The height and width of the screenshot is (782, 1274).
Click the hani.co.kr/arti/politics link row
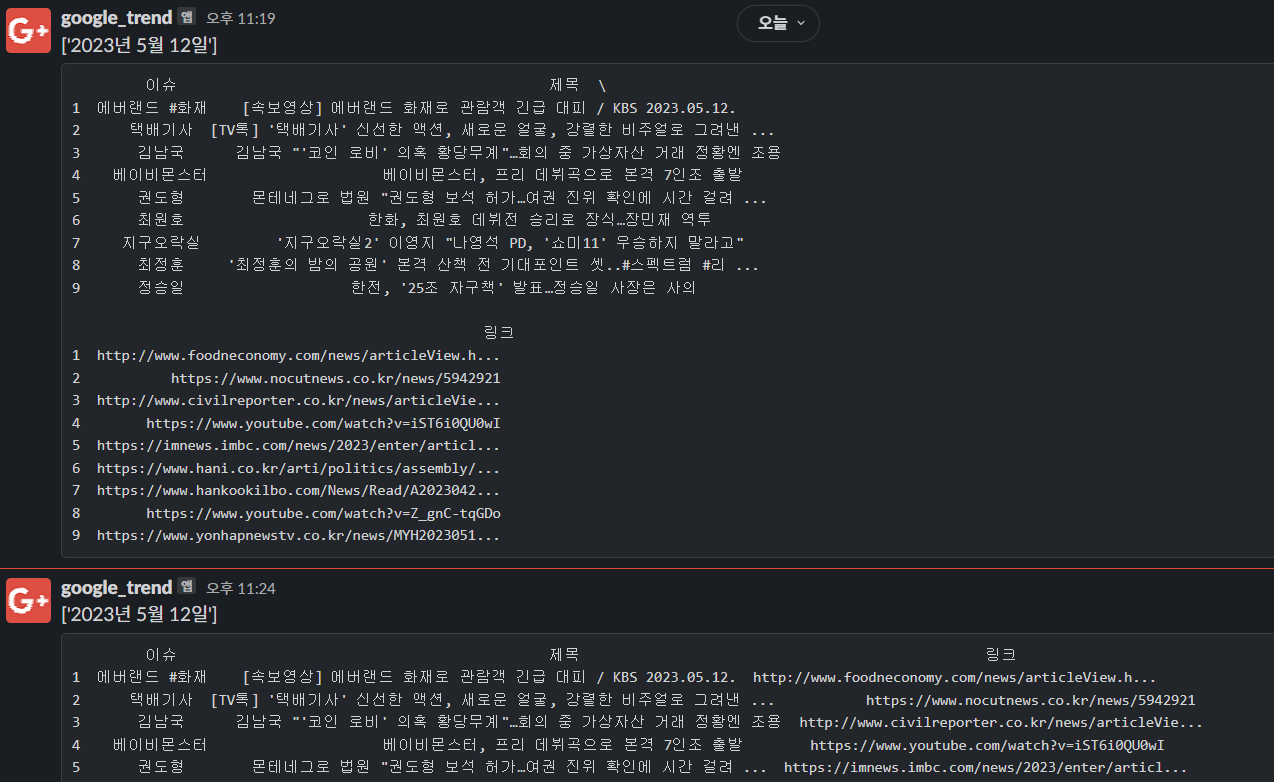[x=298, y=468]
